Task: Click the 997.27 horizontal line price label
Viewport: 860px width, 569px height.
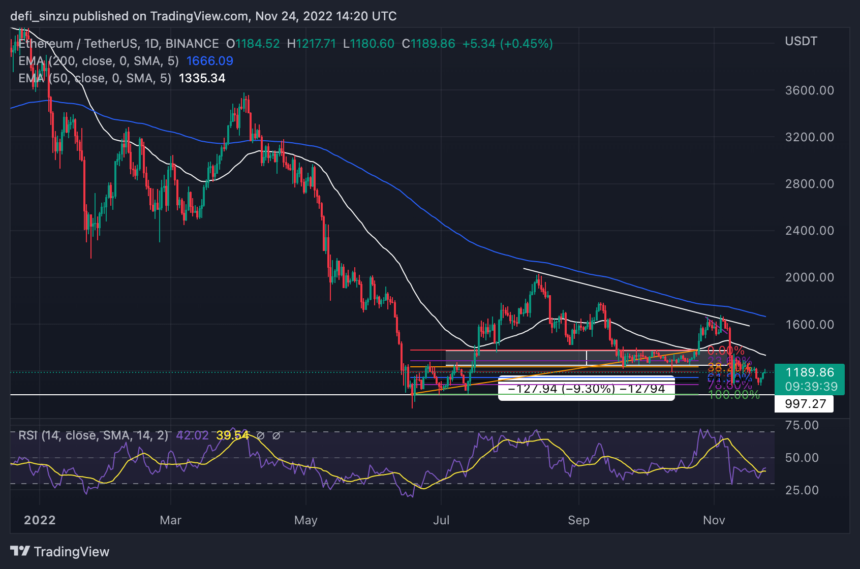Action: 804,402
